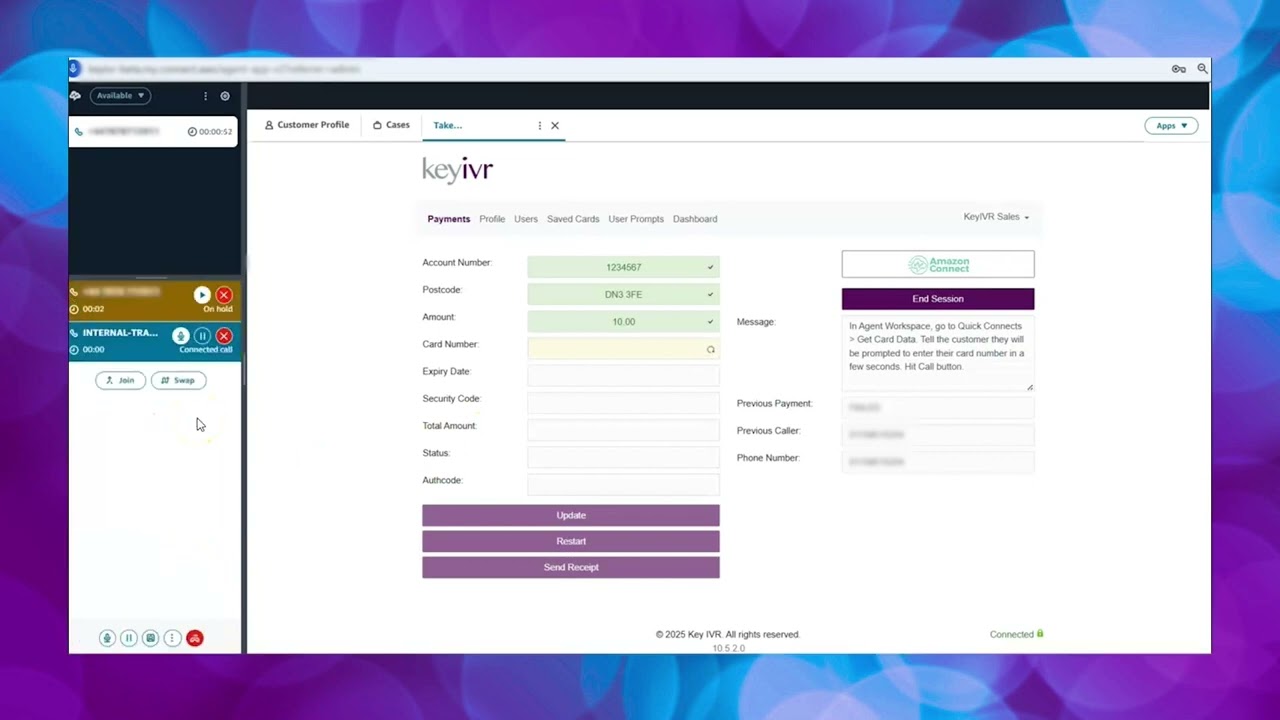Click the phone icon on the incoming contact card
The image size is (1280, 720).
[79, 132]
